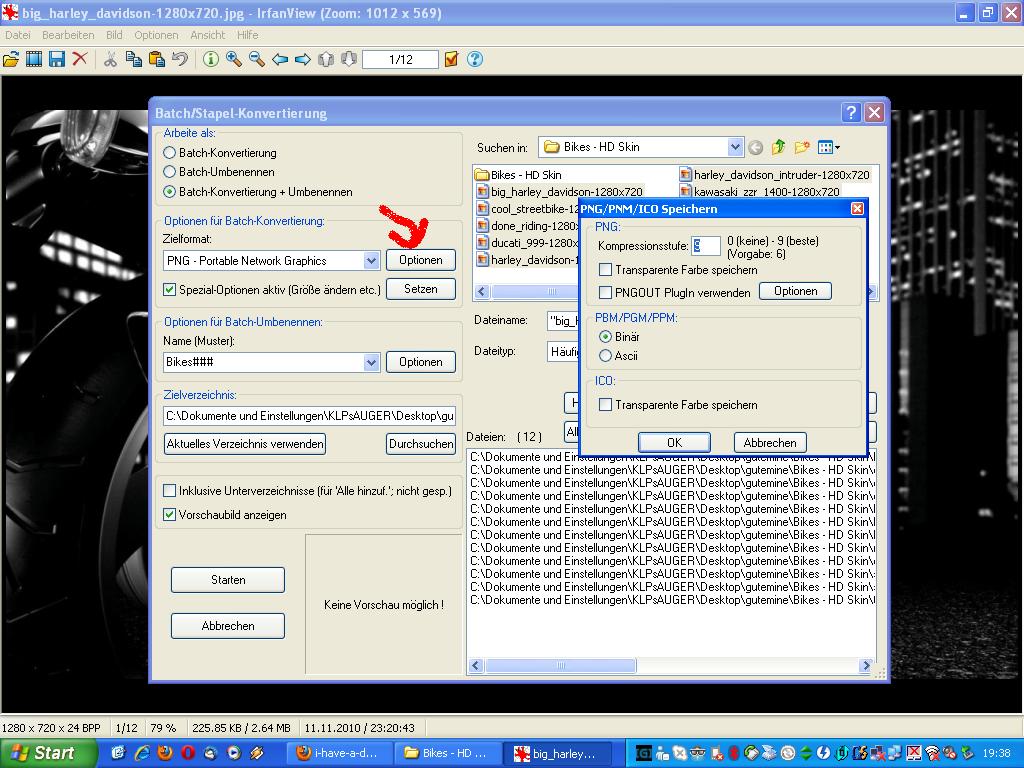Viewport: 1024px width, 768px height.
Task: Click the Optionen button beside PNGOUT PlugIn
Action: click(795, 291)
